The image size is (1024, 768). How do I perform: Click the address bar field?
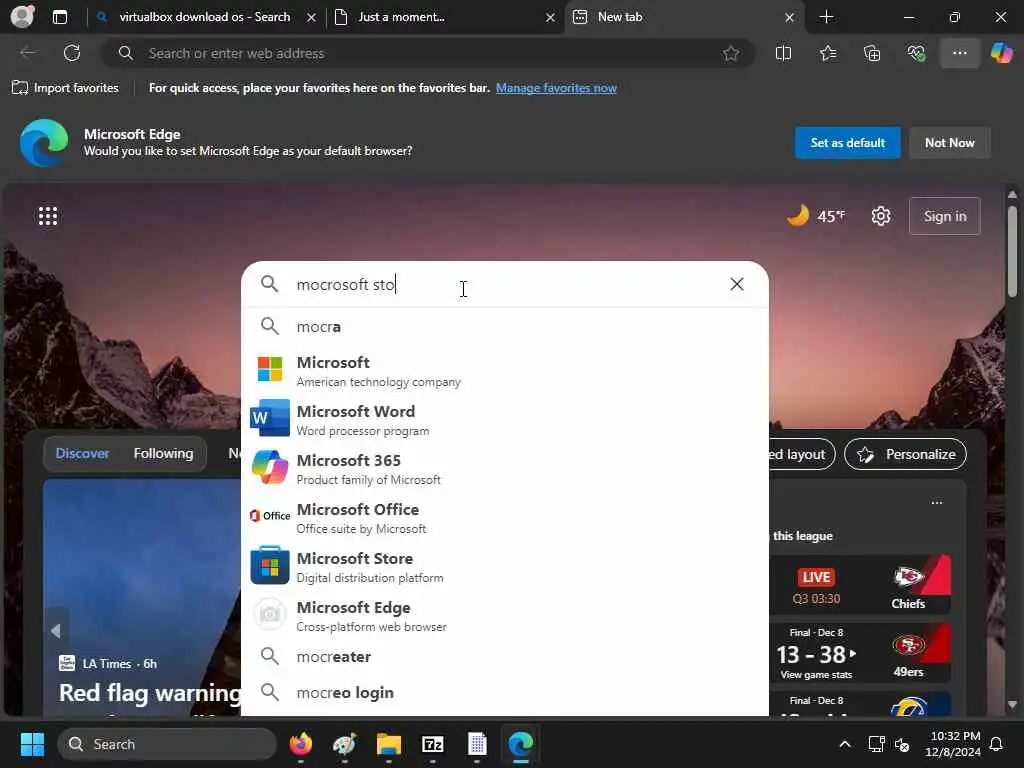(428, 53)
